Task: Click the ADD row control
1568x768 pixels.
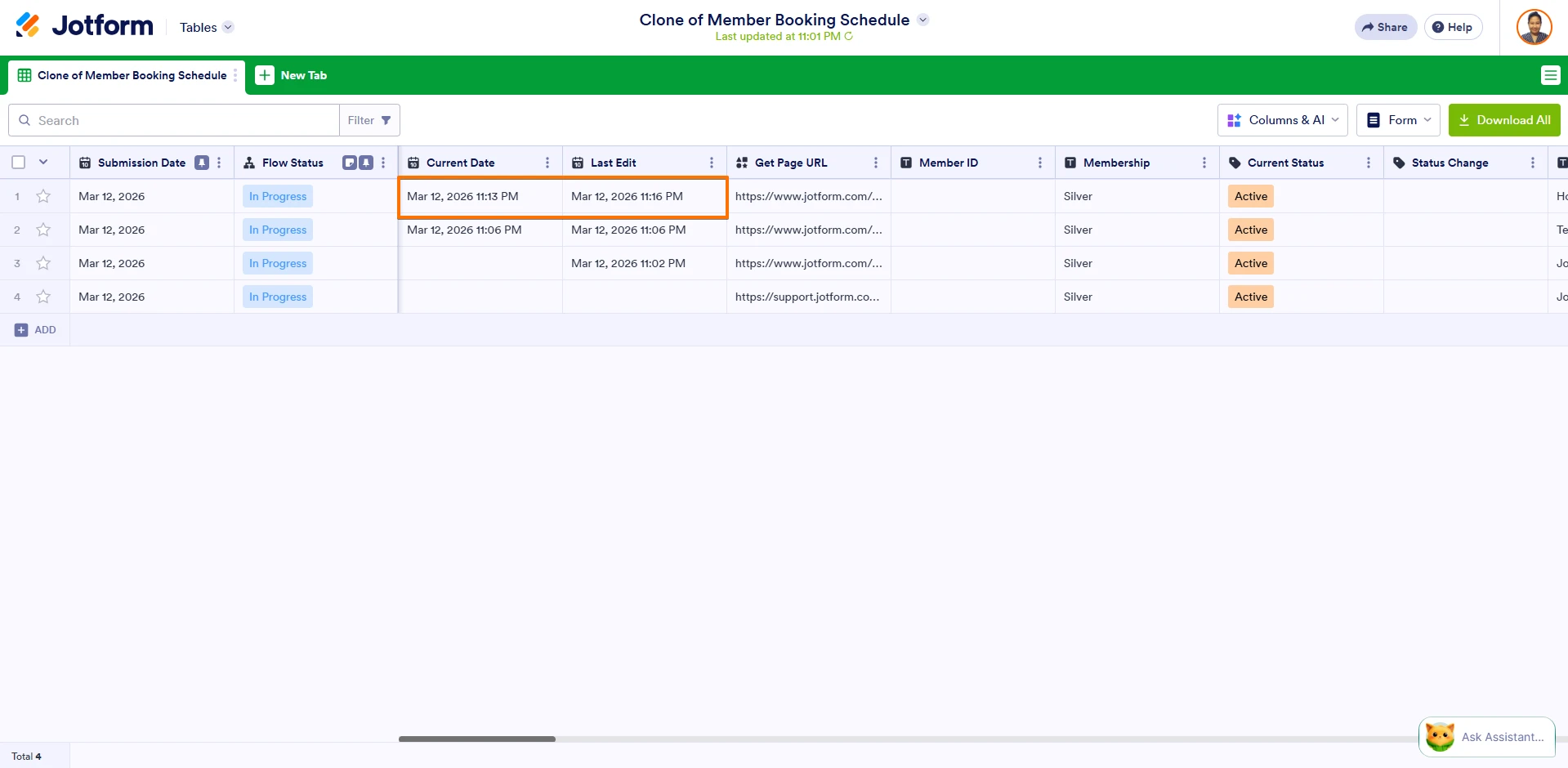Action: [x=35, y=329]
